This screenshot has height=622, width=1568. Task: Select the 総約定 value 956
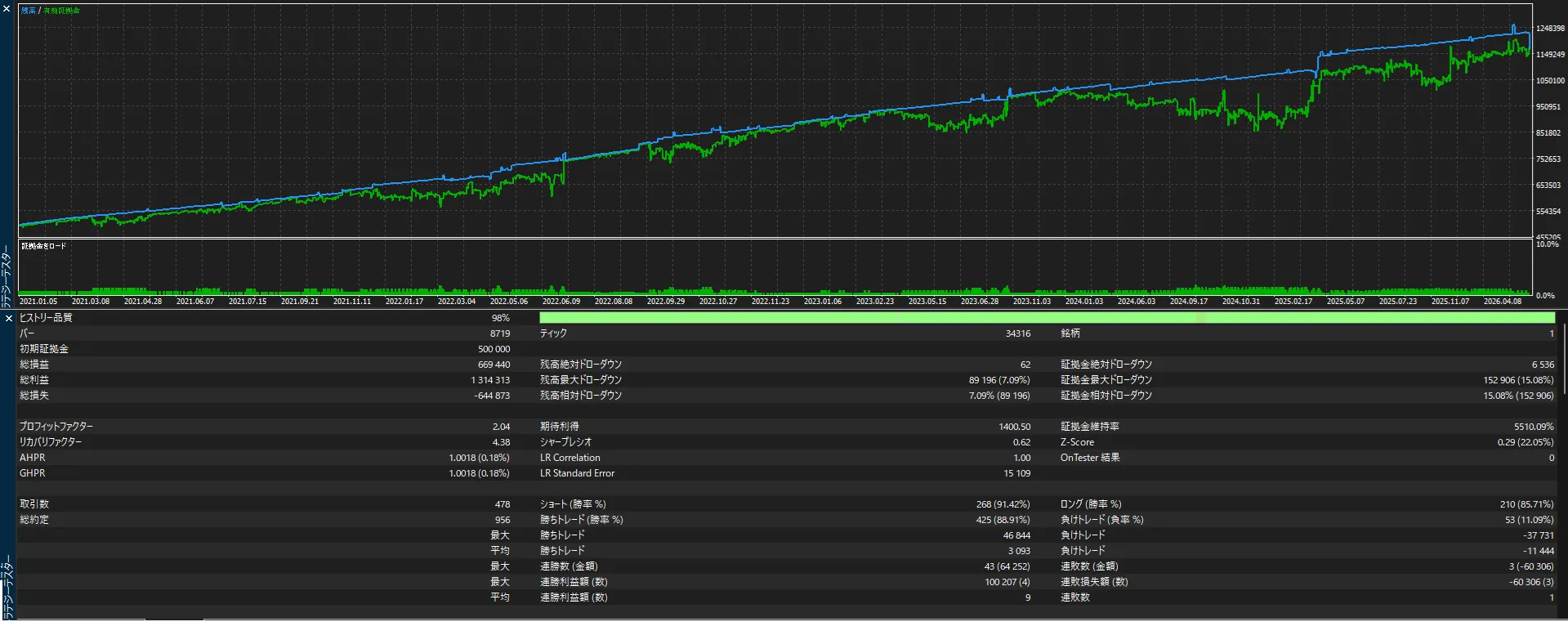pos(503,520)
